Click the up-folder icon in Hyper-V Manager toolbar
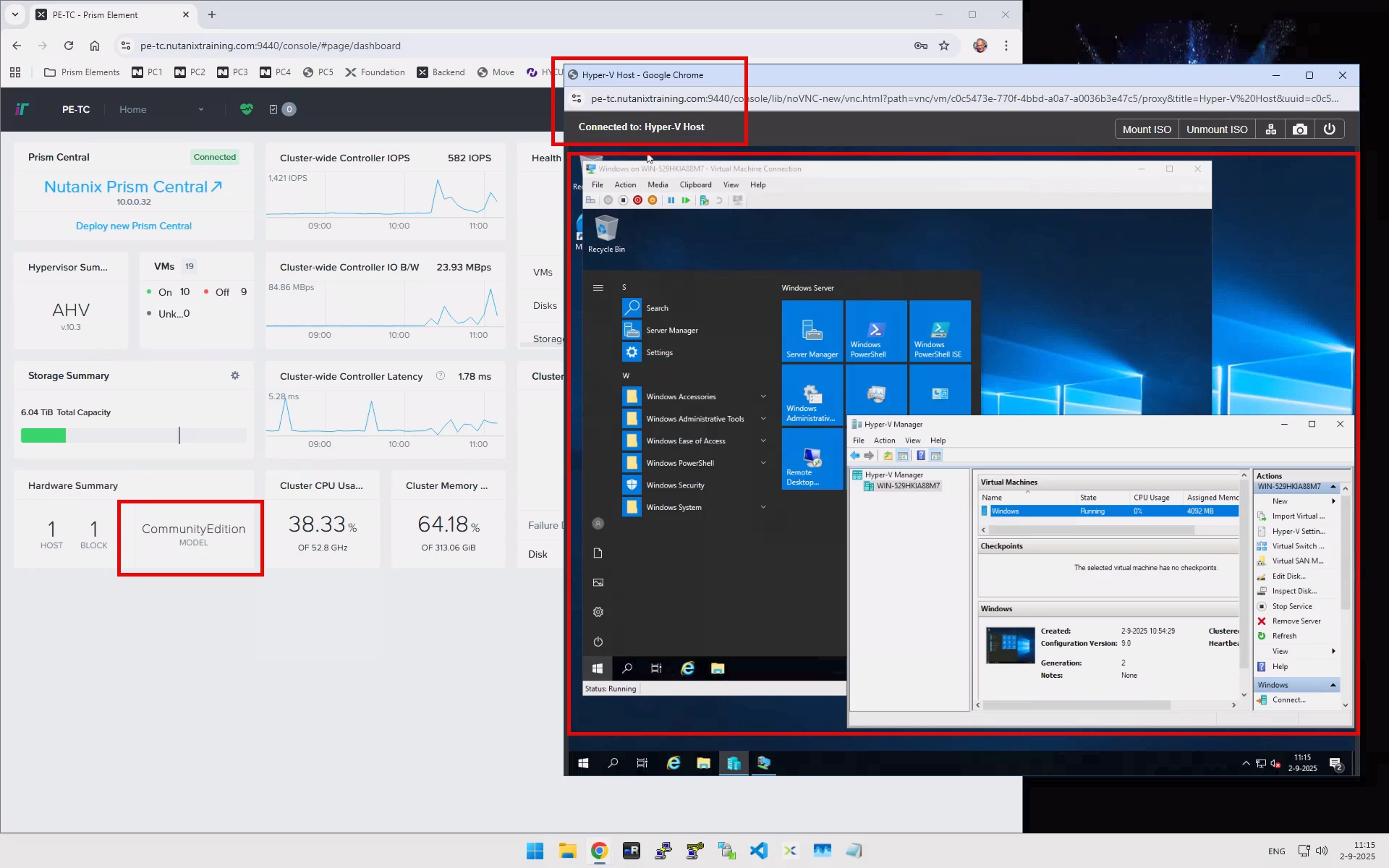 (x=888, y=456)
